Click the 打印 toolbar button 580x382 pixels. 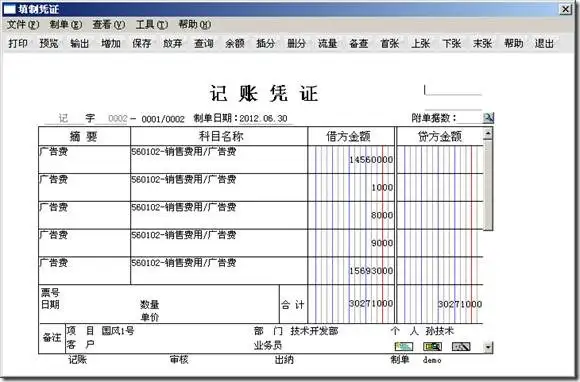tap(18, 44)
